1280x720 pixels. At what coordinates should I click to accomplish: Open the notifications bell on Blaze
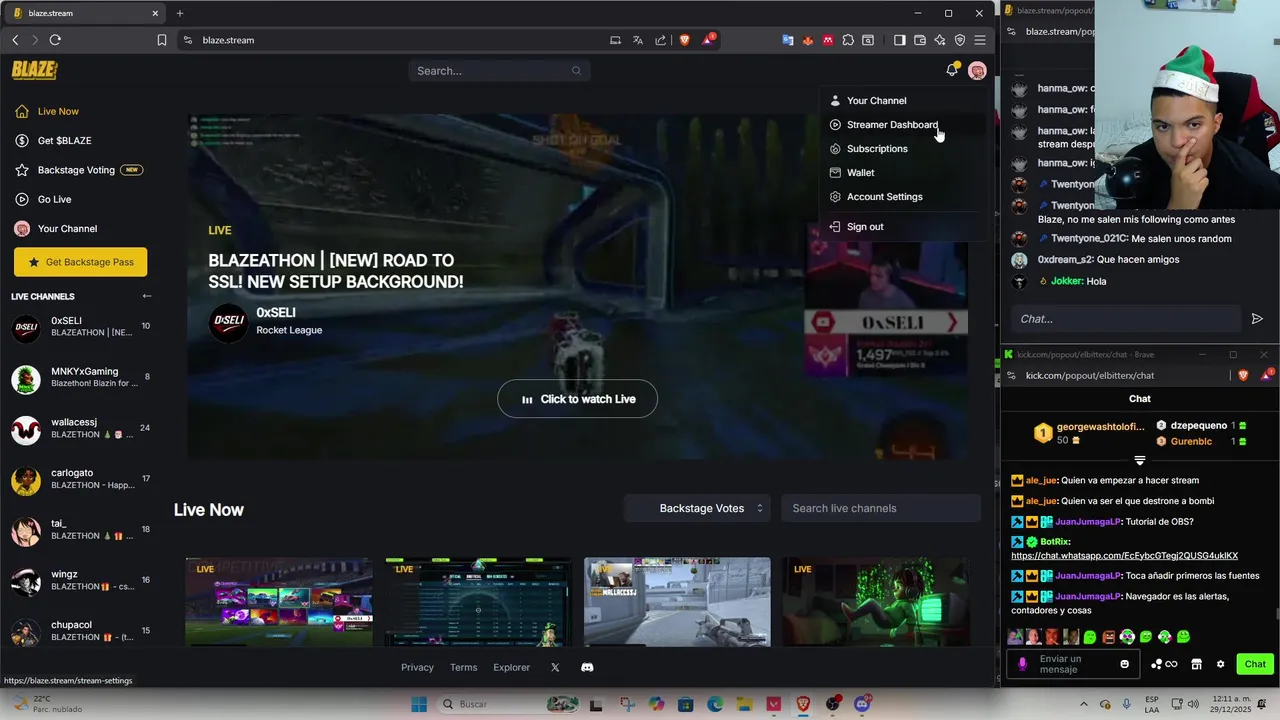[x=952, y=70]
